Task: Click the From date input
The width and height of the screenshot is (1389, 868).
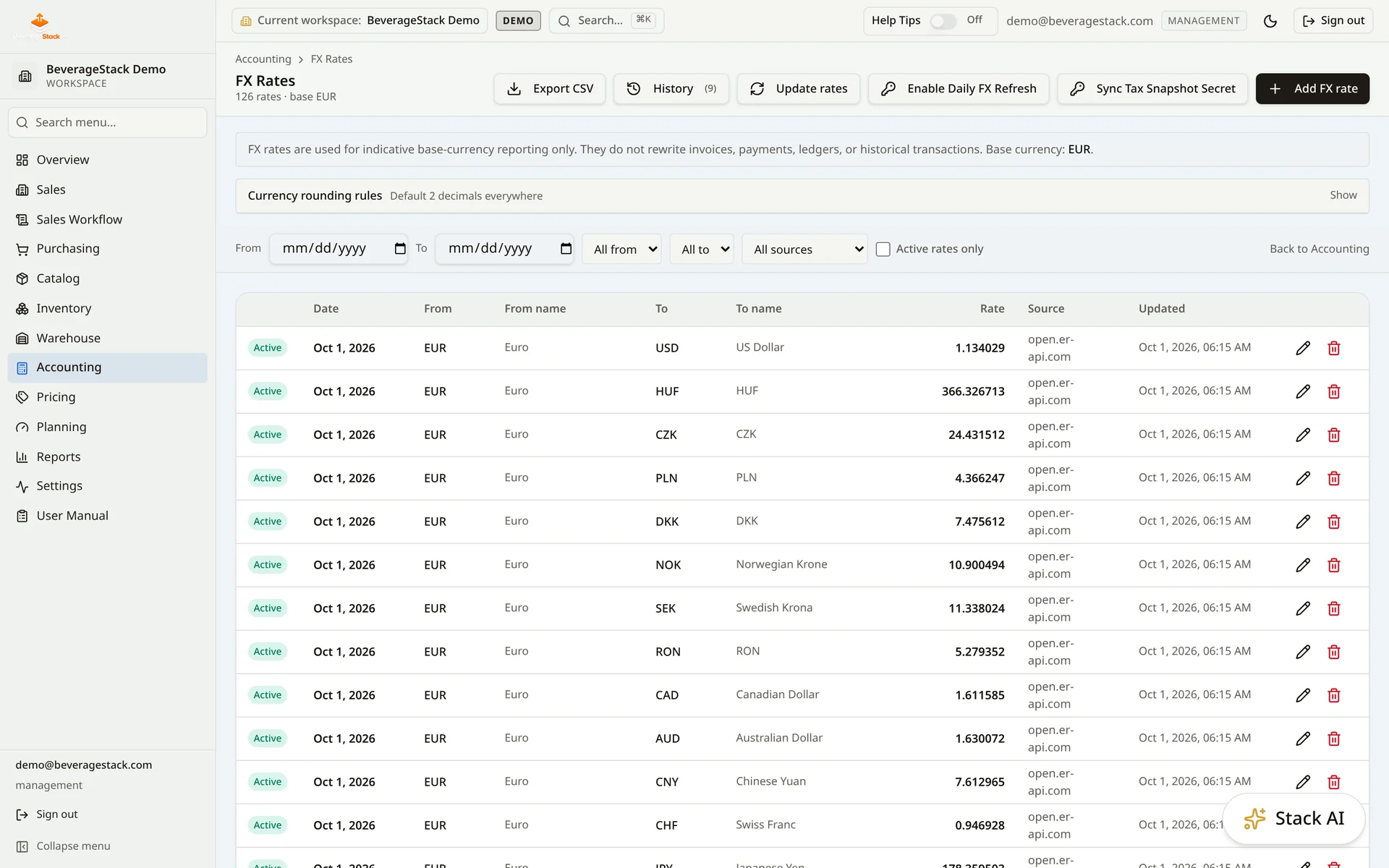Action: coord(339,249)
